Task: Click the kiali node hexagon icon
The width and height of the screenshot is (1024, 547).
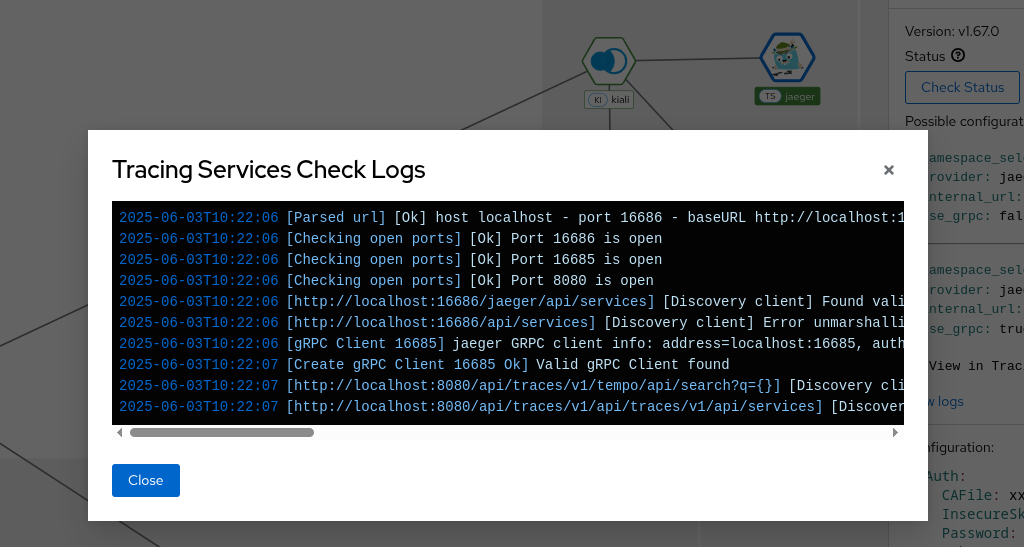Action: pos(609,61)
